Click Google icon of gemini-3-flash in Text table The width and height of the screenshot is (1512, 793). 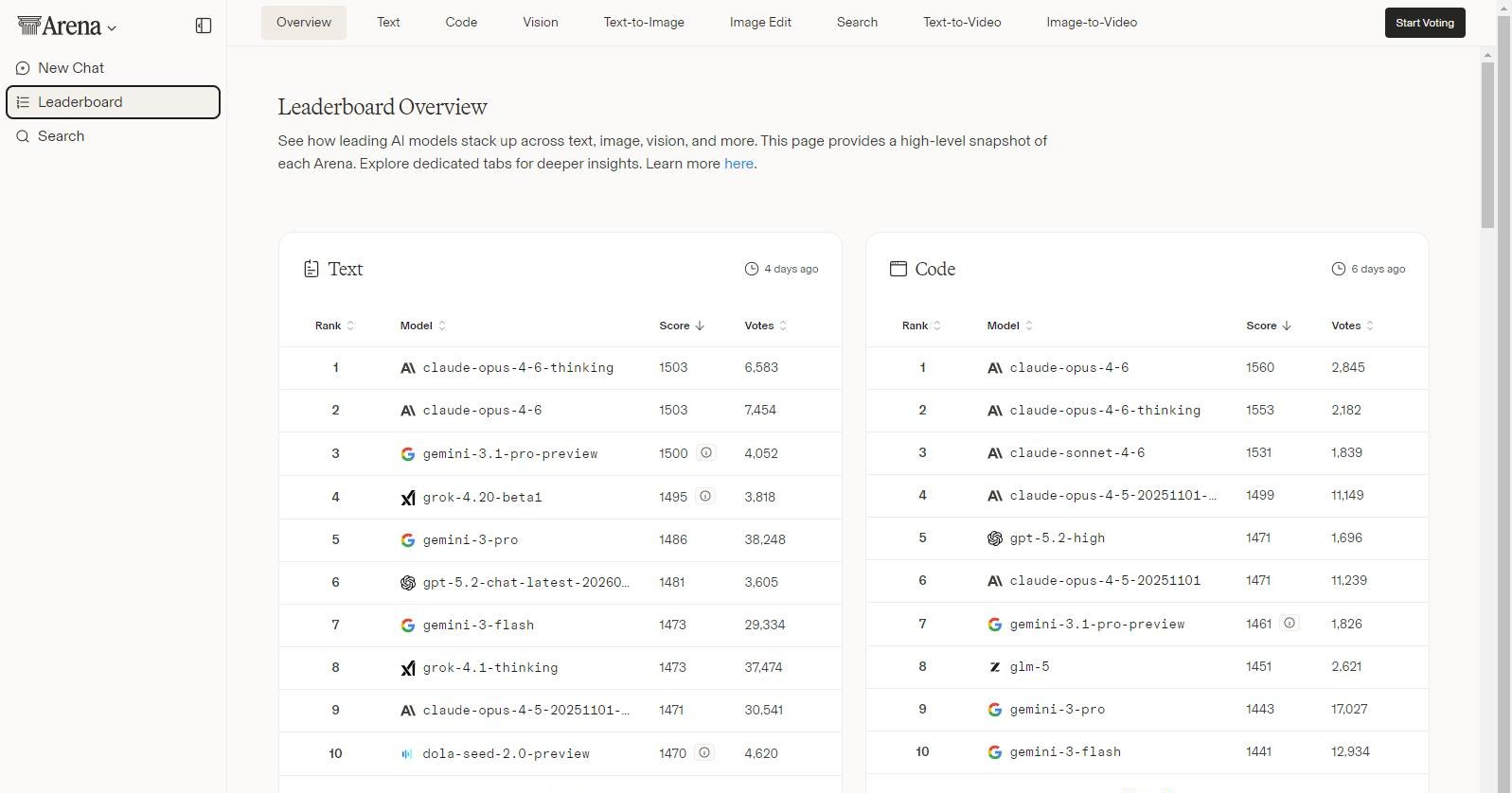pos(408,626)
